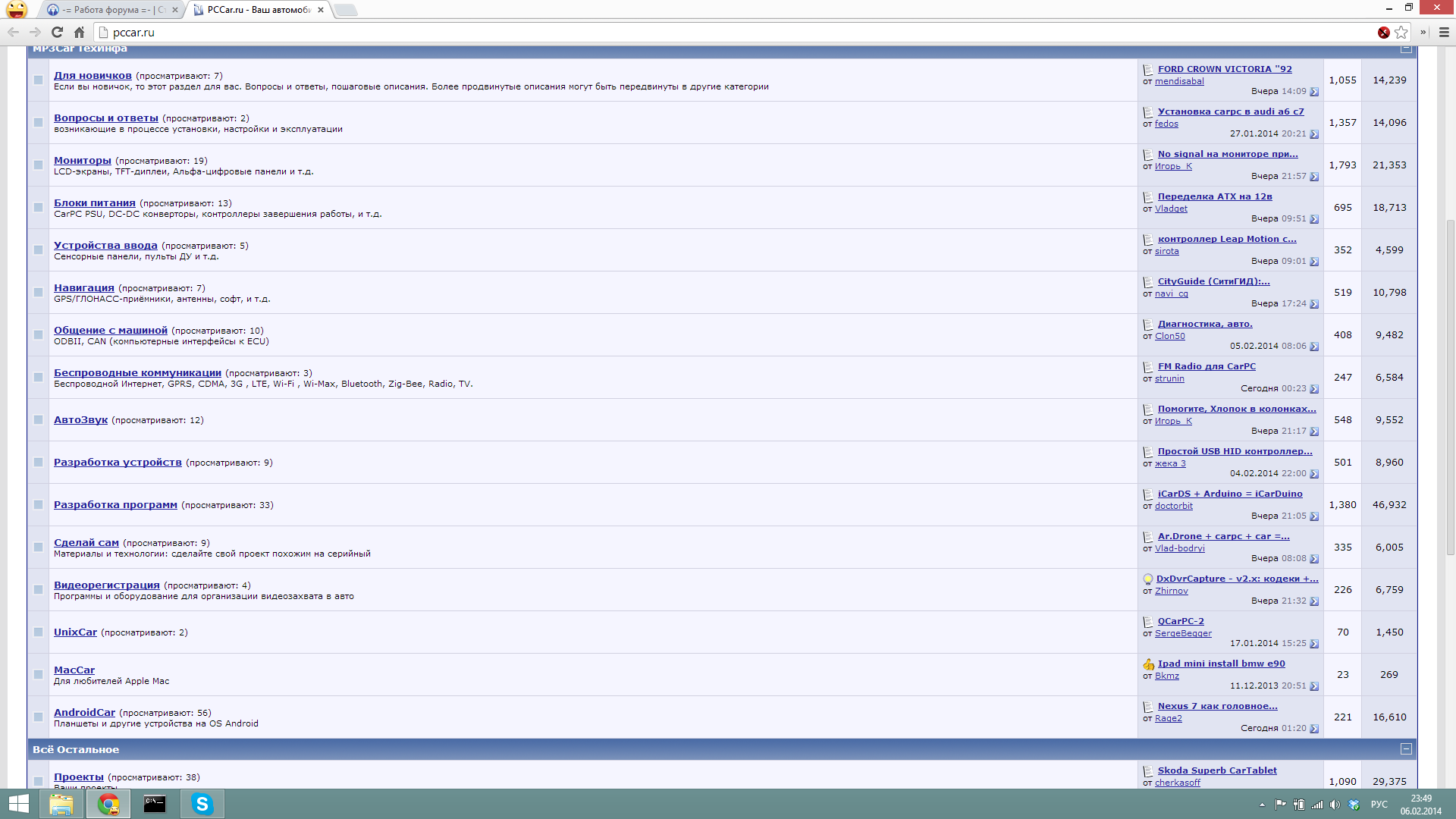The width and height of the screenshot is (1456, 819).
Task: Select the PCCar.ru browser tab
Action: tap(258, 10)
